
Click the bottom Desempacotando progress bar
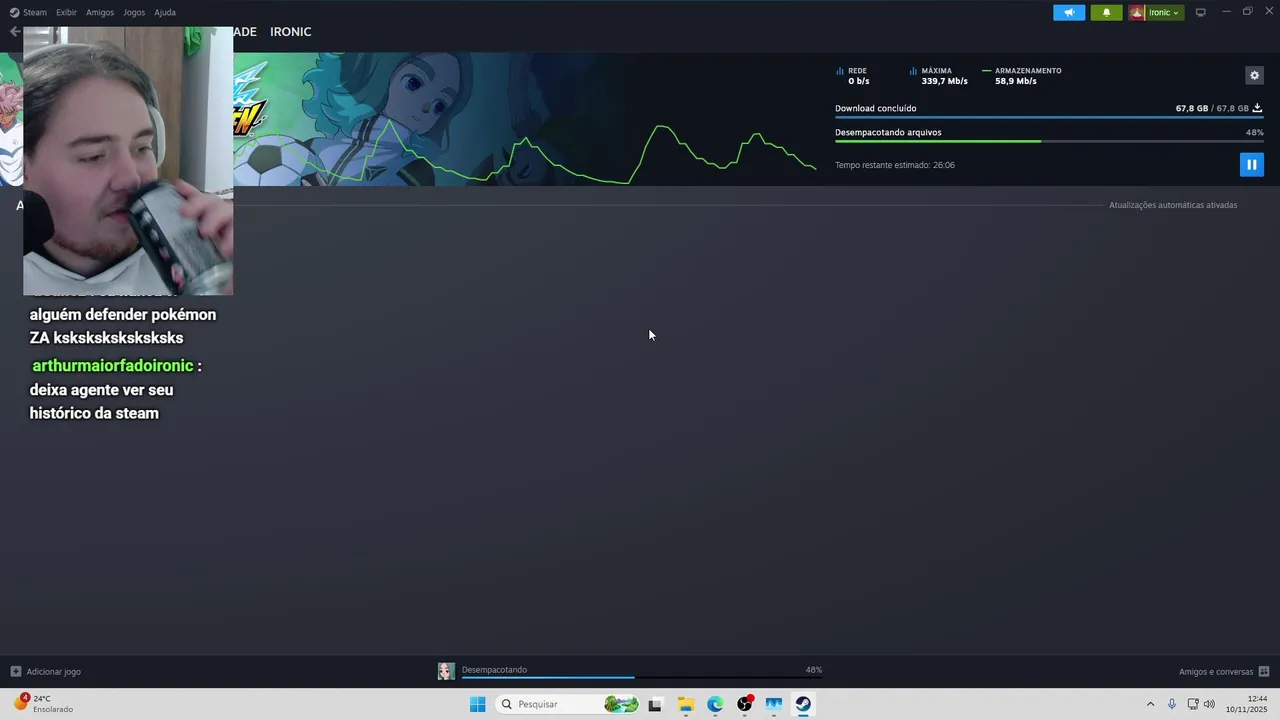(x=642, y=677)
